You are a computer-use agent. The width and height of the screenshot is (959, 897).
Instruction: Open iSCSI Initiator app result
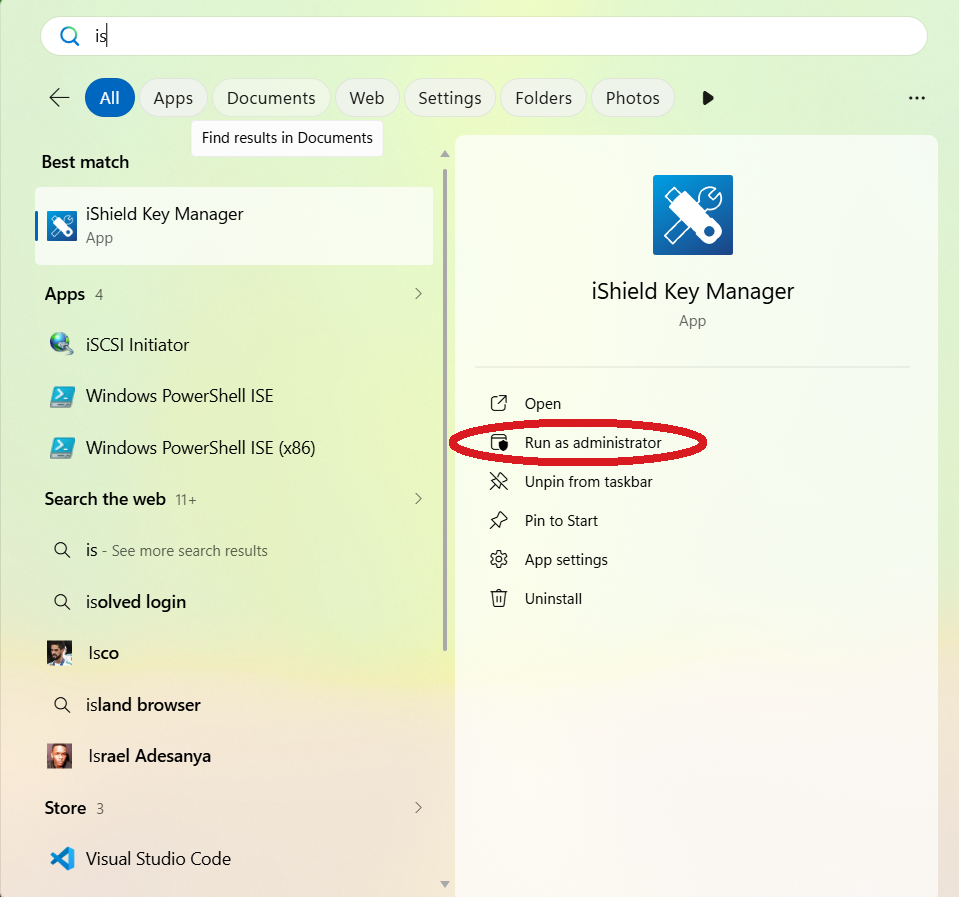pos(234,345)
